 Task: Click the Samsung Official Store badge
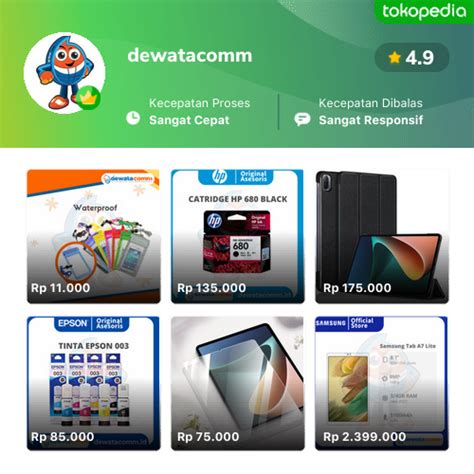(349, 323)
